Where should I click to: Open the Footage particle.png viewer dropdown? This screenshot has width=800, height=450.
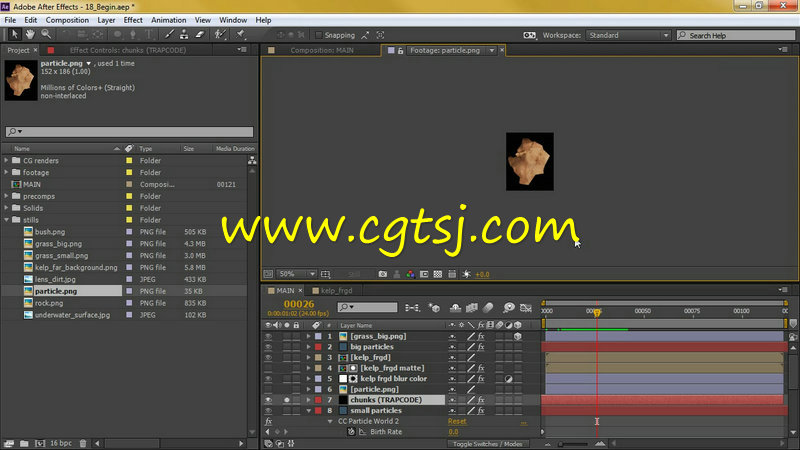click(x=492, y=51)
